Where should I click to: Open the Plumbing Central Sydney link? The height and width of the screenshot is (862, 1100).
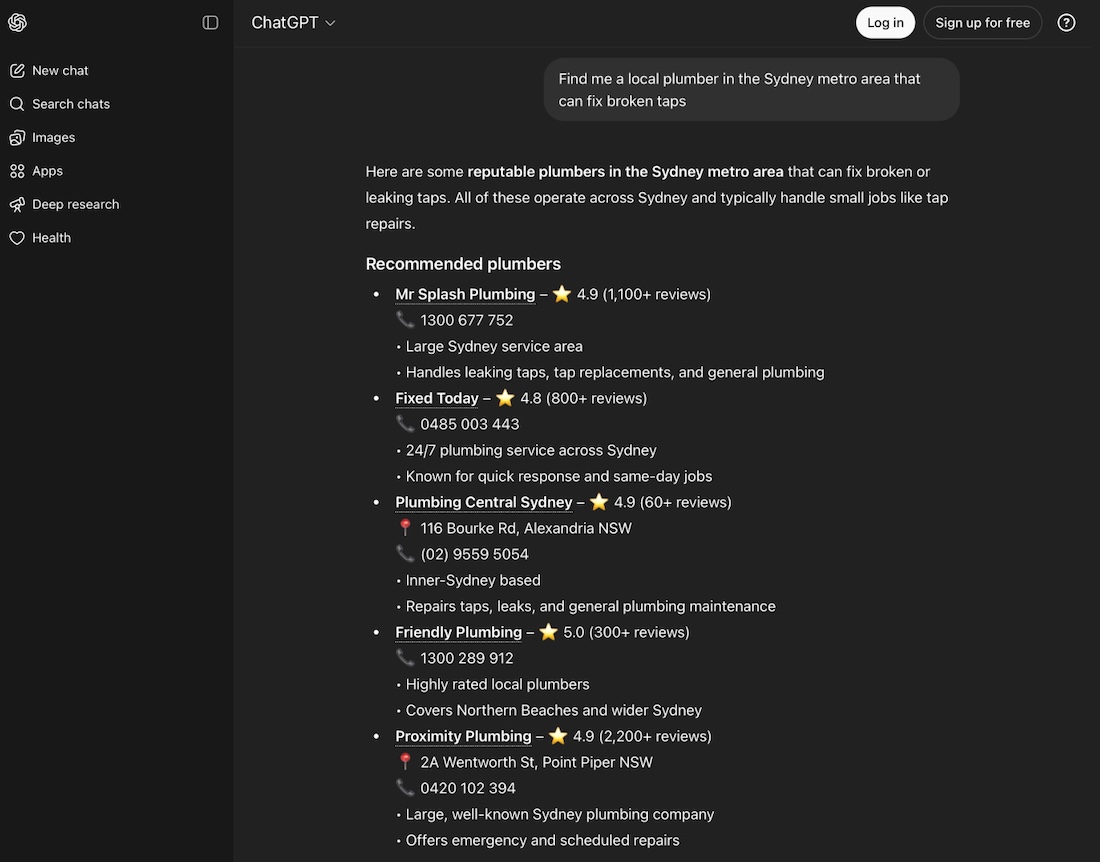point(483,501)
